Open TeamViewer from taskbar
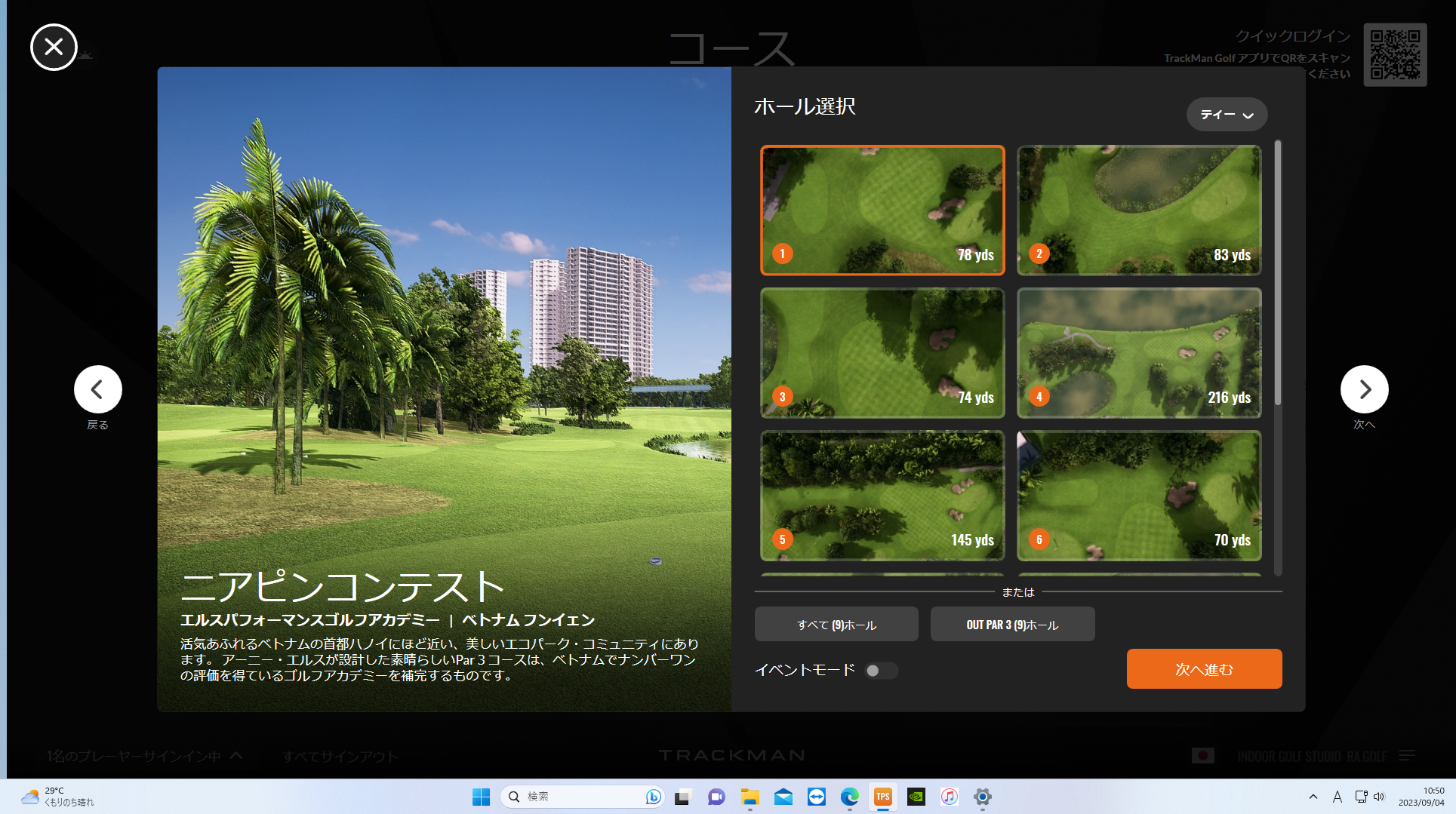Image resolution: width=1456 pixels, height=814 pixels. pos(816,797)
